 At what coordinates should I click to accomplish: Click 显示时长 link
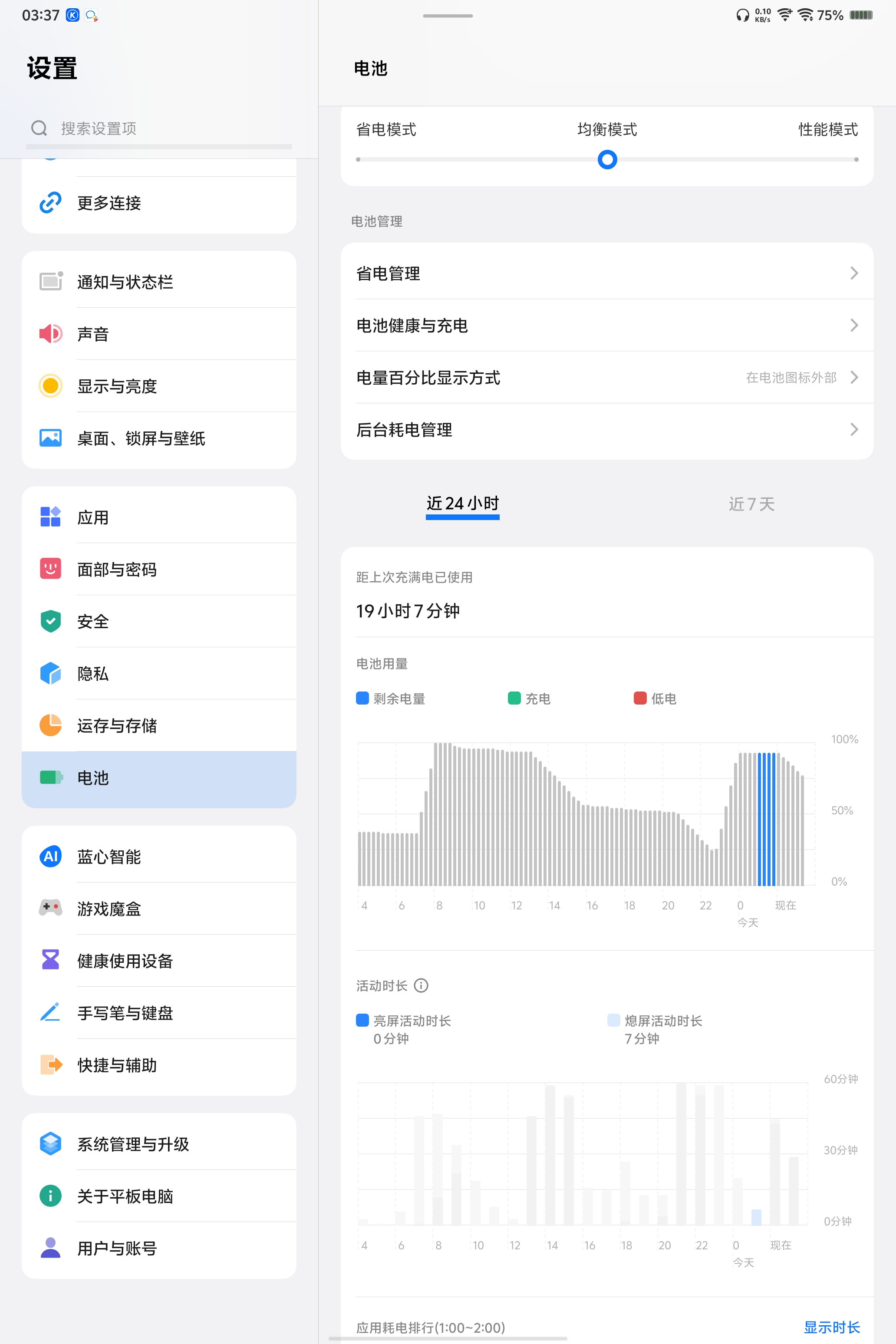pos(831,1327)
